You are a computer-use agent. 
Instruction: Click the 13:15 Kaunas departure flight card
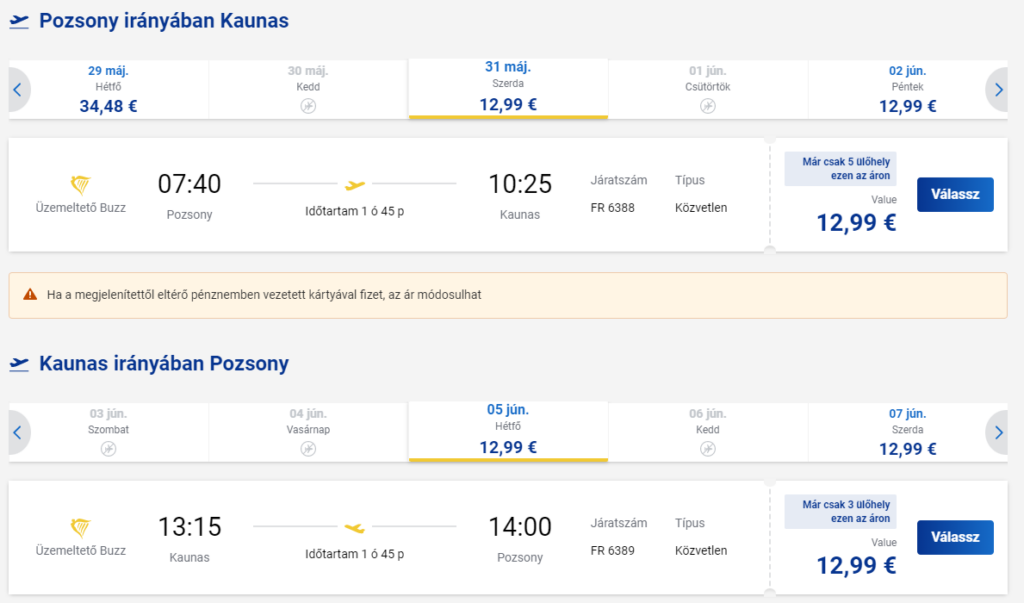tap(508, 538)
